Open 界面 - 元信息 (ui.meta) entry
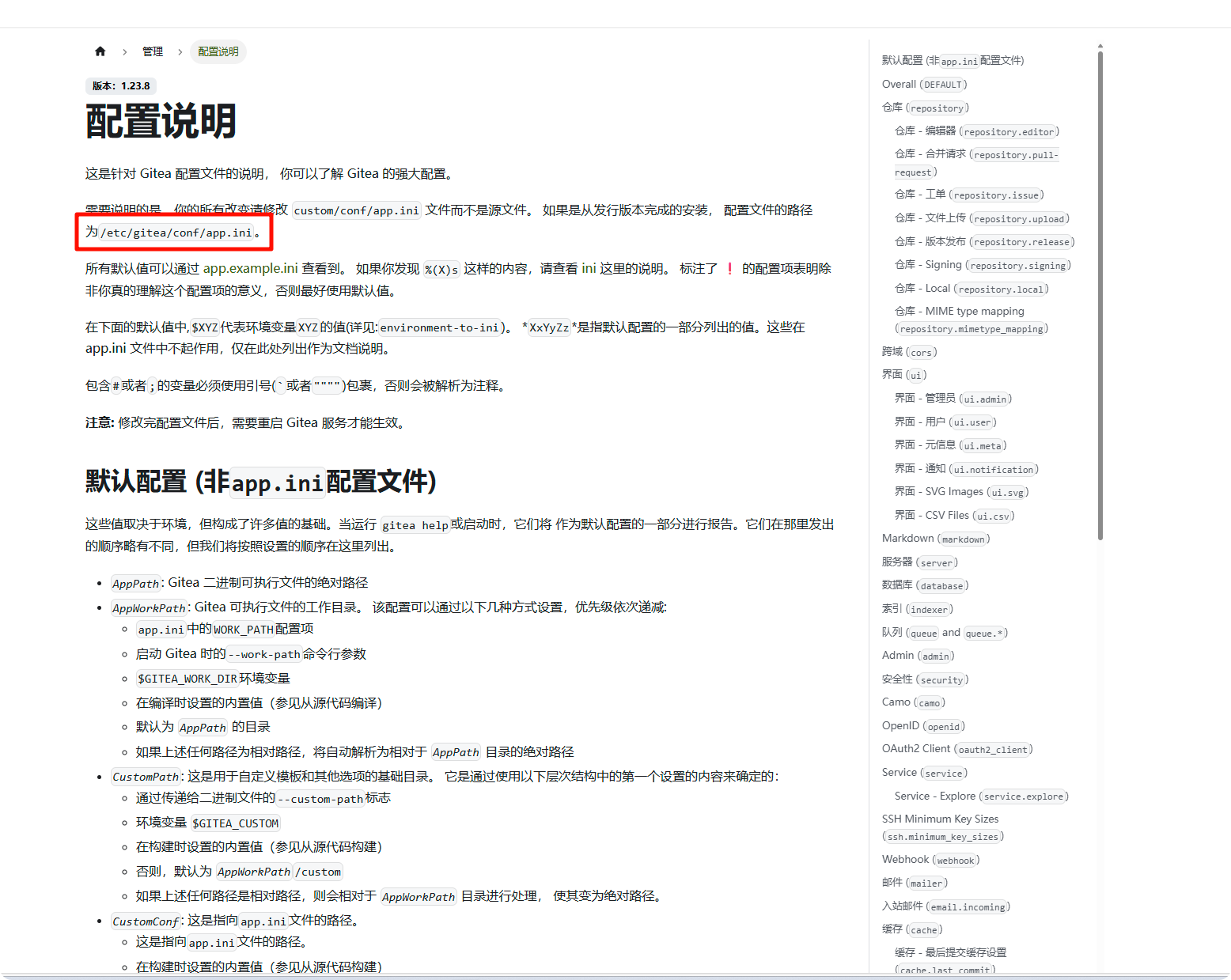 coord(950,445)
